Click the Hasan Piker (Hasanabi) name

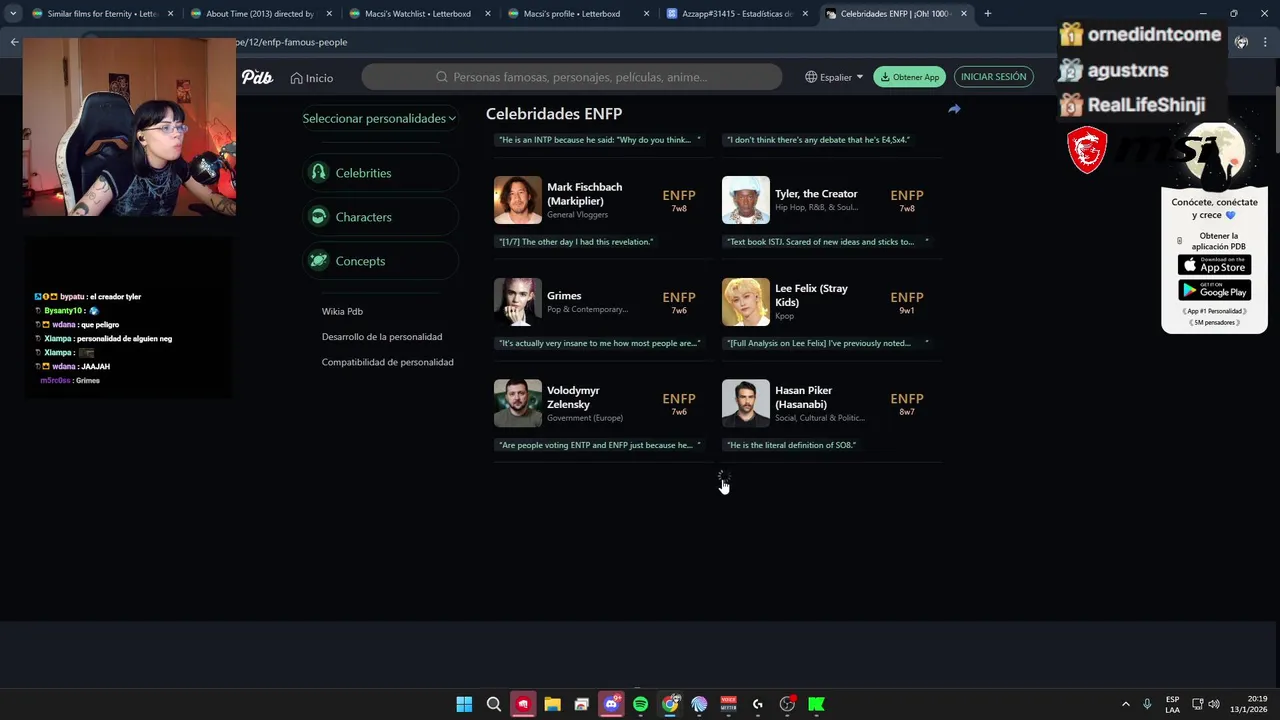pos(803,397)
